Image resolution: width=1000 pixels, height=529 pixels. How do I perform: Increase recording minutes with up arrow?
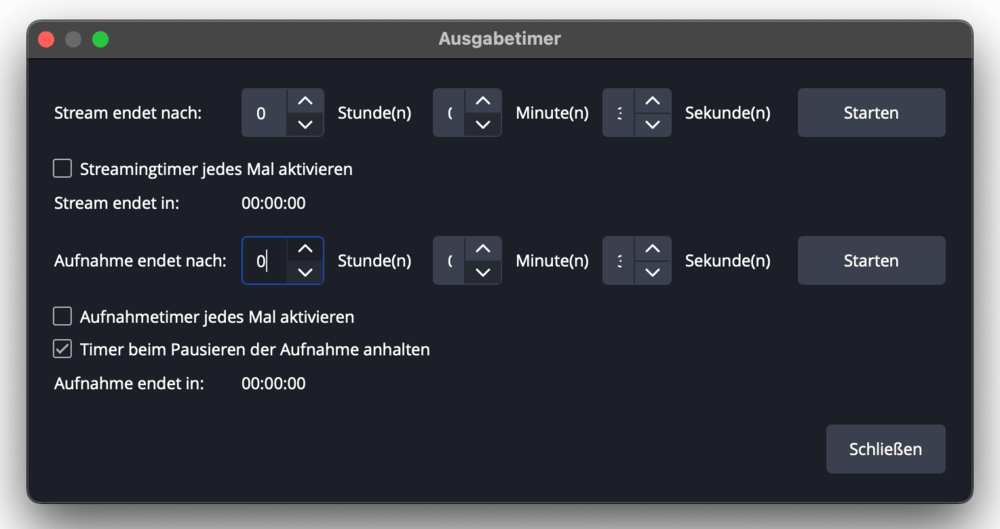[x=483, y=249]
